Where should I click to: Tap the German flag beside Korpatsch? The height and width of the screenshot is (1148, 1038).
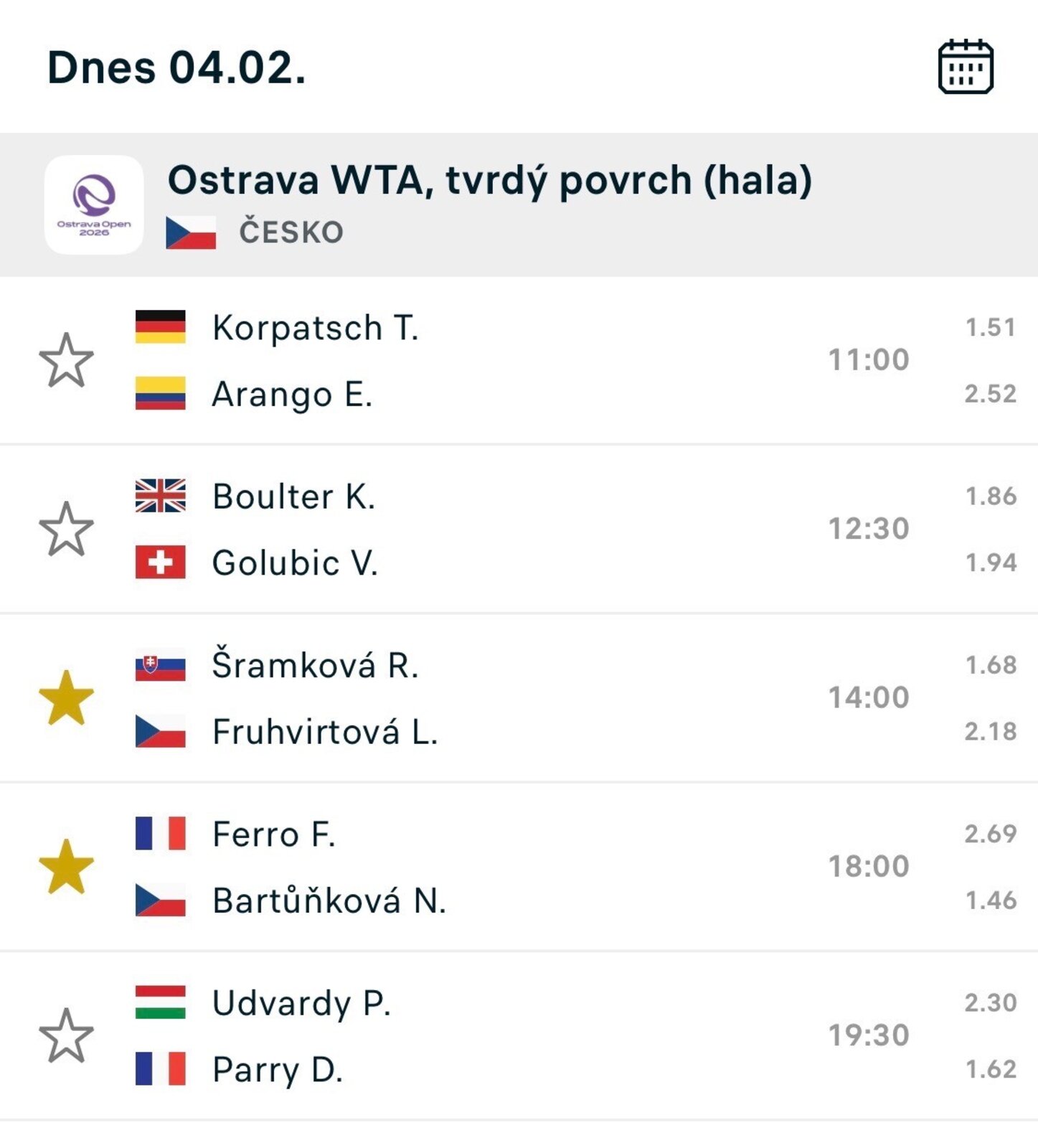pyautogui.click(x=161, y=327)
